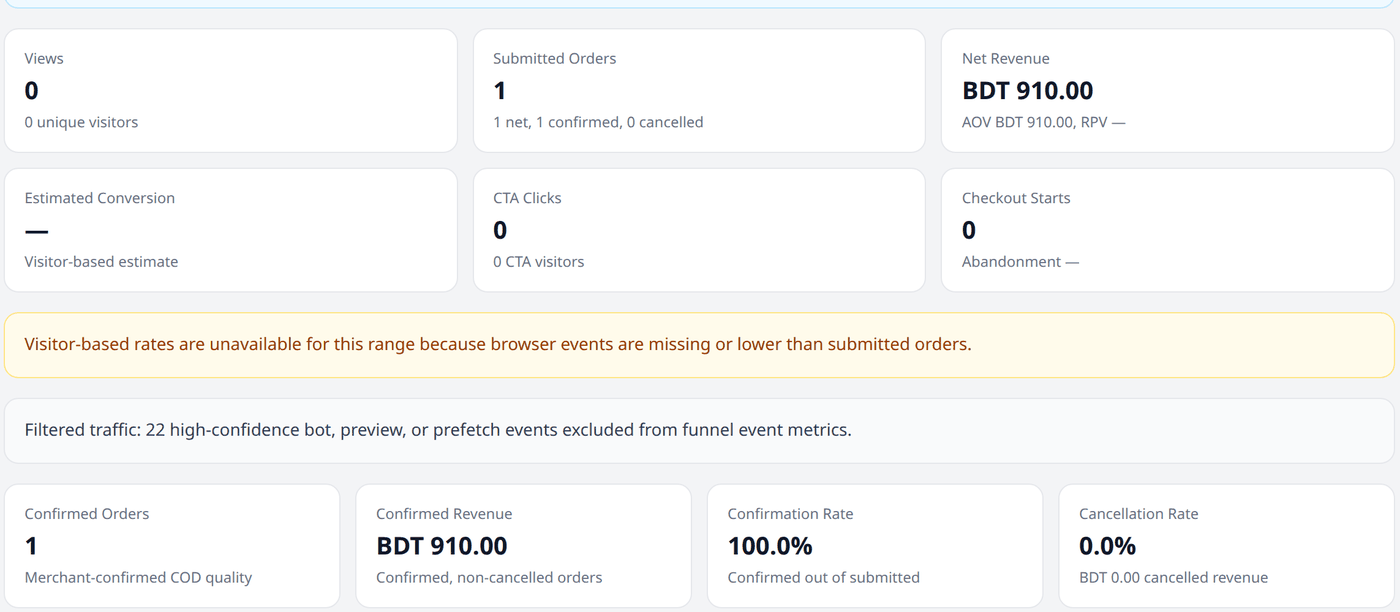Click the Confirmed Revenue BDT 910.00 value

pos(441,546)
